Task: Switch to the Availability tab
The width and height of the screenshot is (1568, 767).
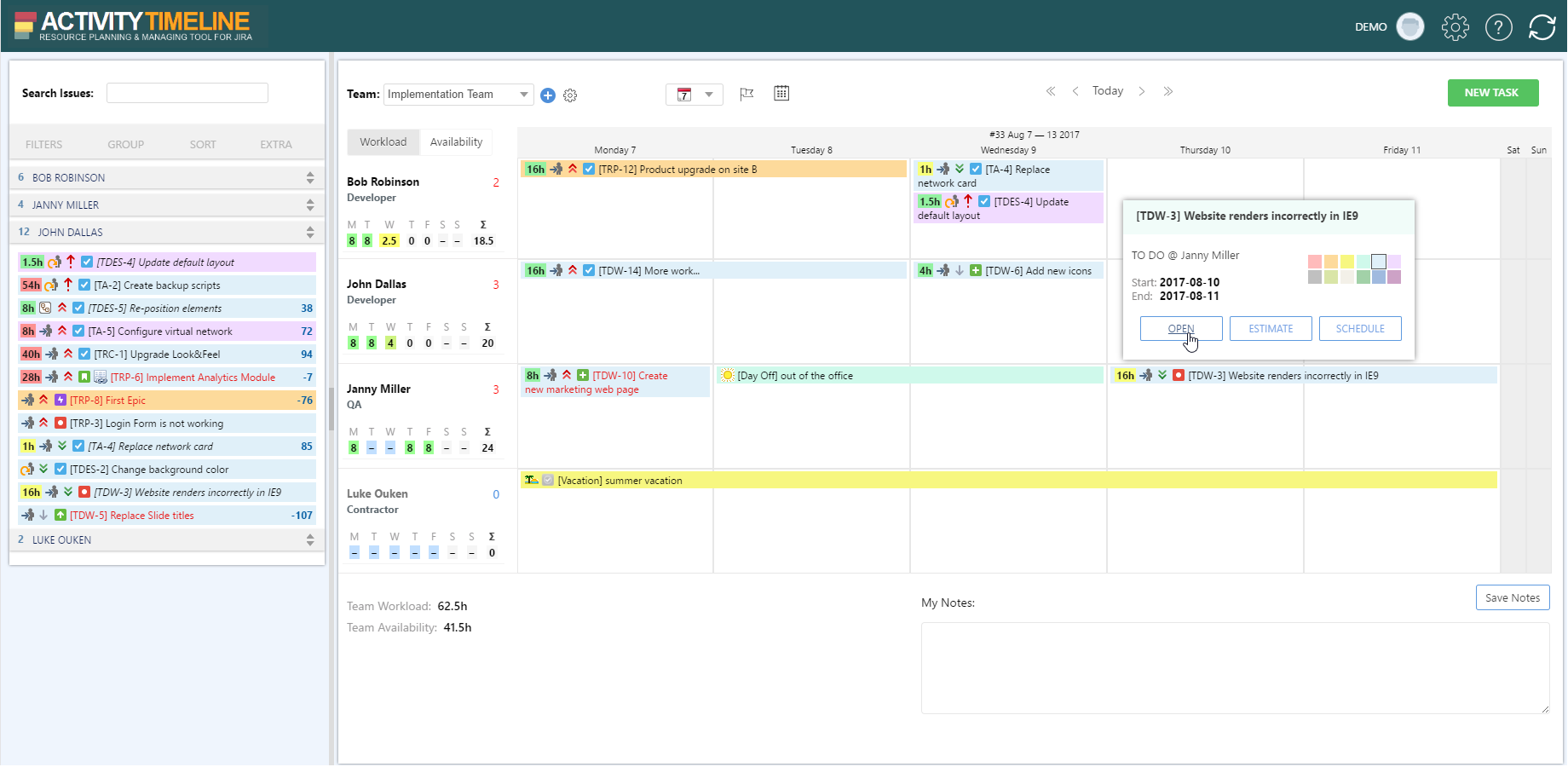Action: [x=457, y=141]
